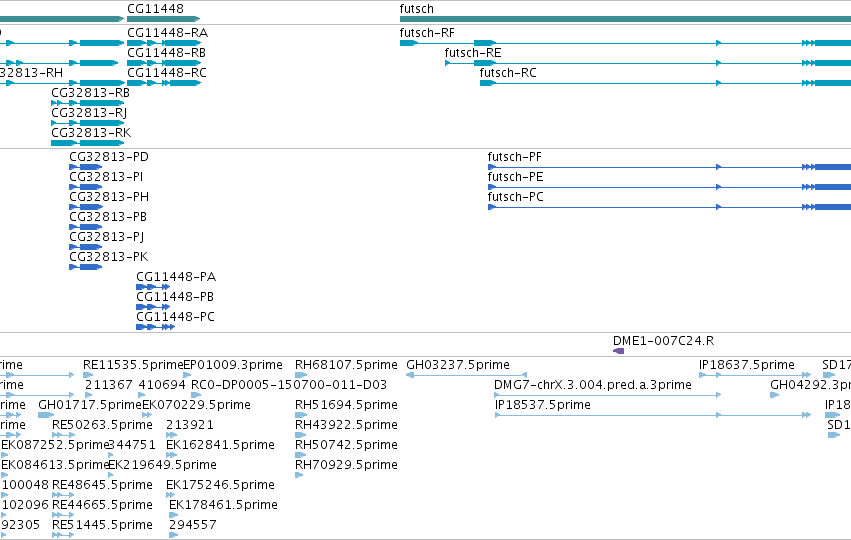
Task: Select the RE51445.5prime EST label
Action: pos(103,525)
